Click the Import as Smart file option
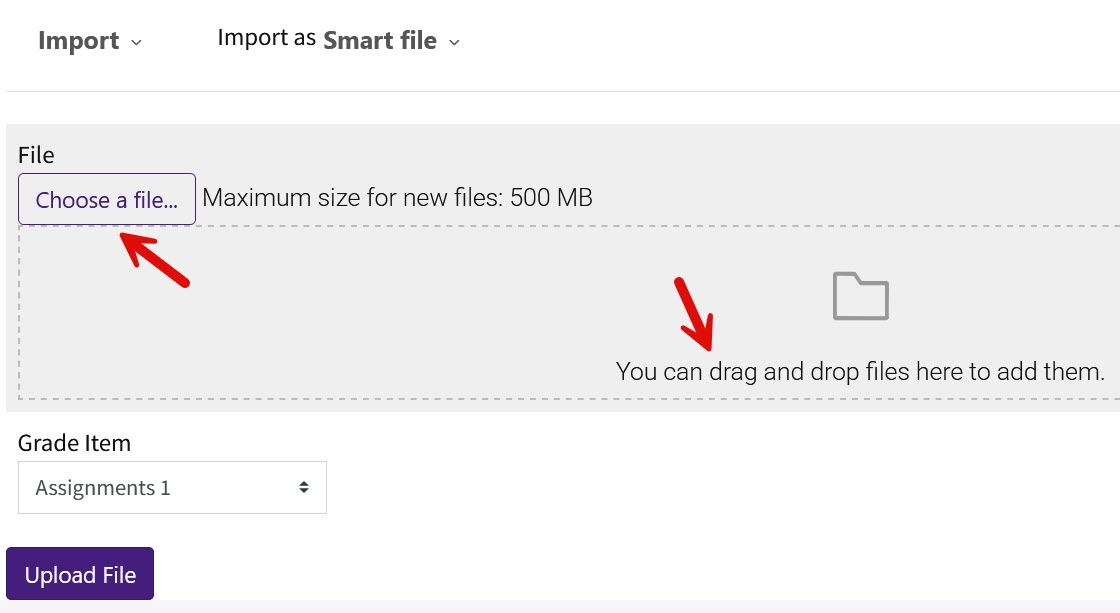This screenshot has width=1120, height=613. pyautogui.click(x=380, y=40)
